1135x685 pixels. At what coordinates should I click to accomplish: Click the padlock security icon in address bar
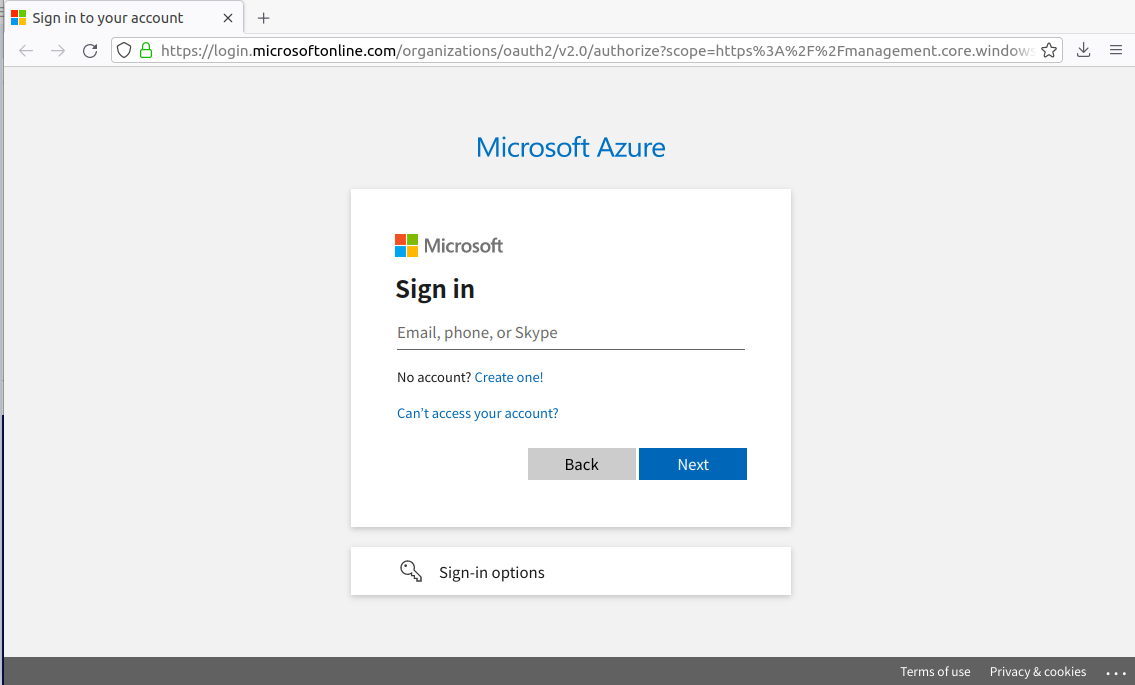(x=146, y=49)
